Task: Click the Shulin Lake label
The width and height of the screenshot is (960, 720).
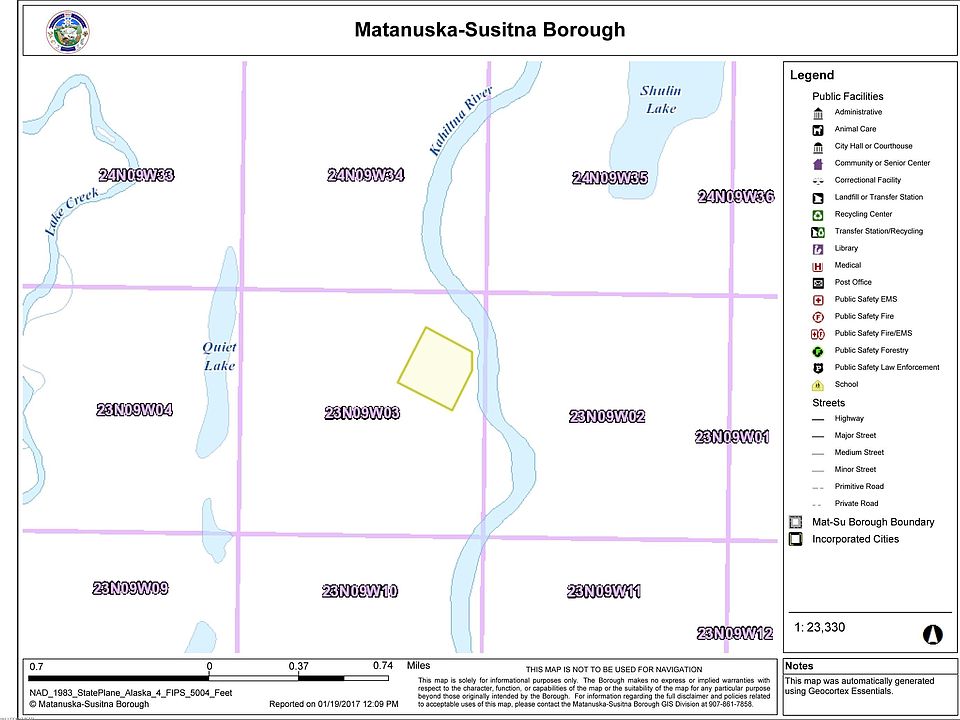Action: point(660,99)
